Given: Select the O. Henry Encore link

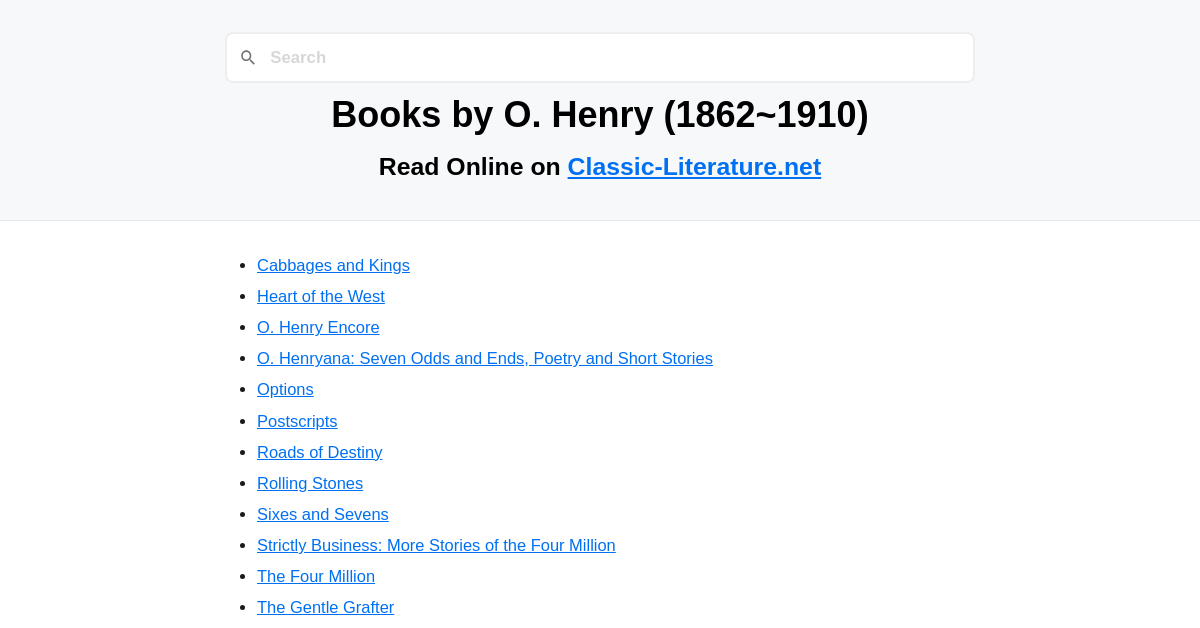Looking at the screenshot, I should click(x=318, y=327).
